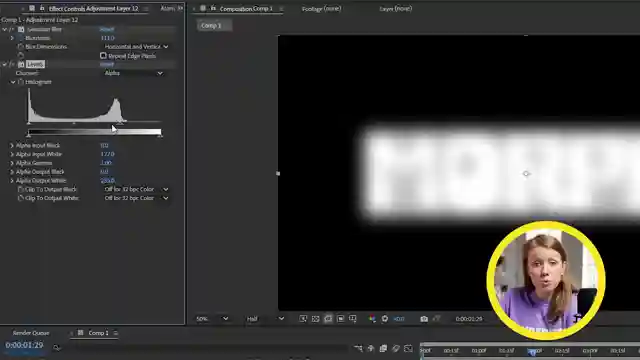Click input white triangle under histogram
Image resolution: width=640 pixels, height=360 pixels.
tap(120, 123)
